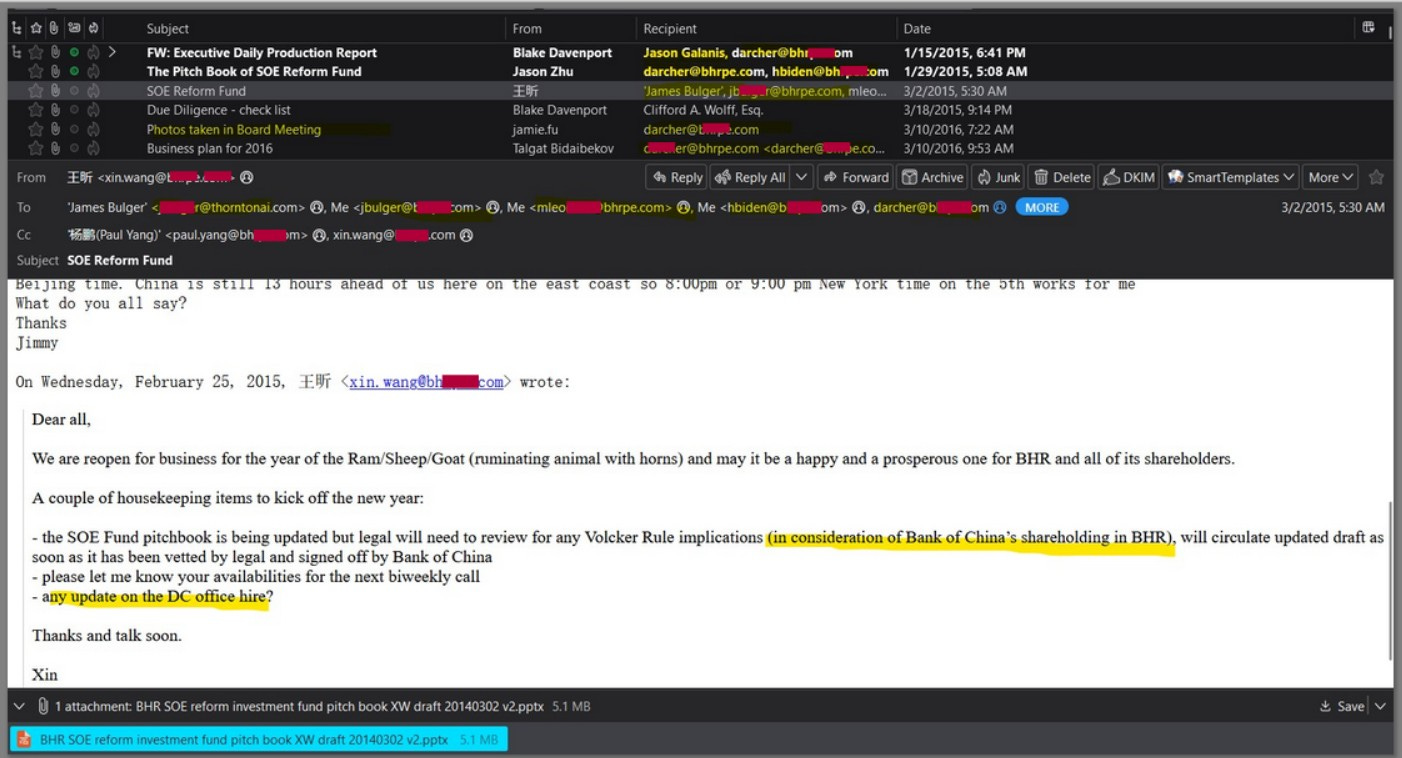Click the thread icon on the FW: Executive row

tap(16, 52)
